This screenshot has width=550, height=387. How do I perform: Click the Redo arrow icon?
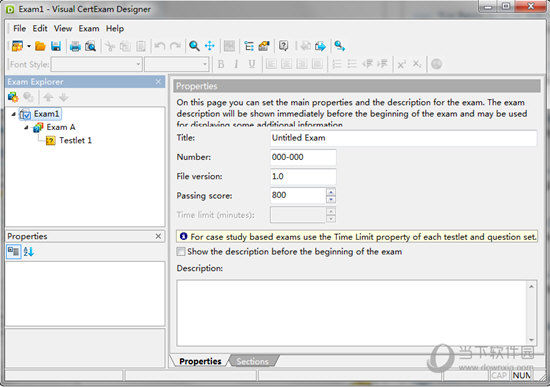click(175, 46)
